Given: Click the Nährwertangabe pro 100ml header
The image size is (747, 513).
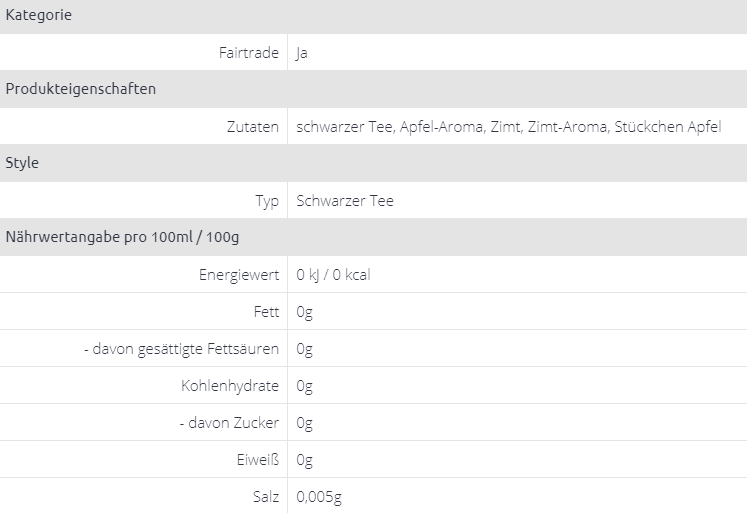Looking at the screenshot, I should point(122,237).
